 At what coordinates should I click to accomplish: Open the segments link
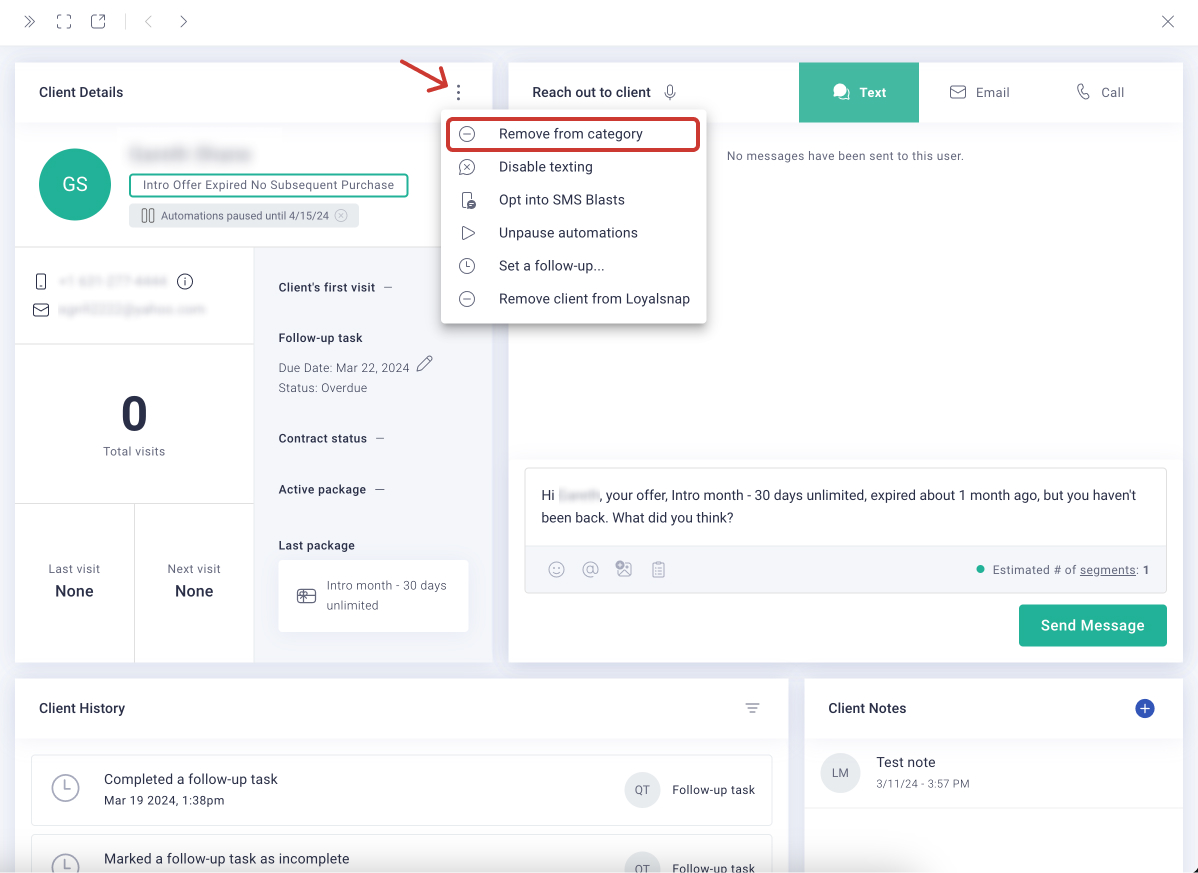coord(1107,570)
